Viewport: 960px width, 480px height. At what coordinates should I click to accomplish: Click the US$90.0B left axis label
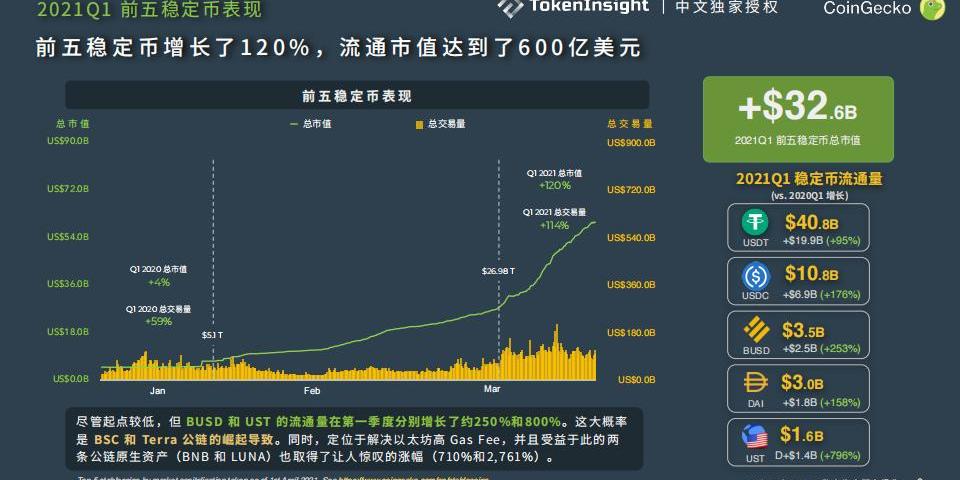coord(68,141)
